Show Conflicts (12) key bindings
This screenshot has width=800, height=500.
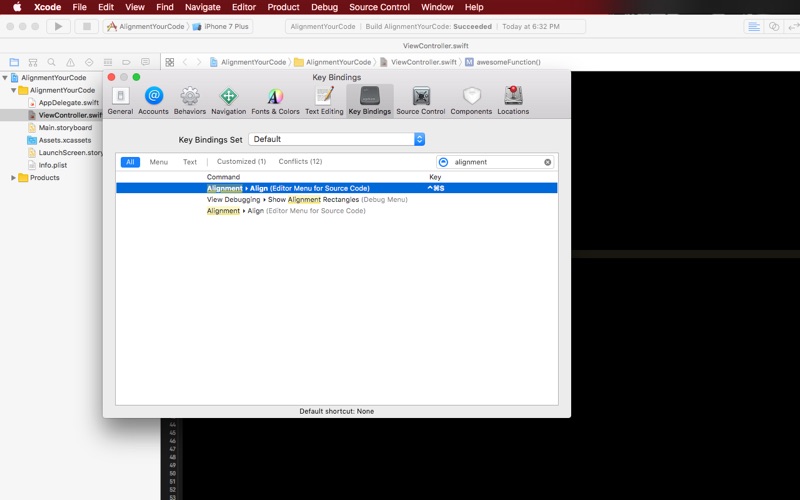pyautogui.click(x=301, y=161)
